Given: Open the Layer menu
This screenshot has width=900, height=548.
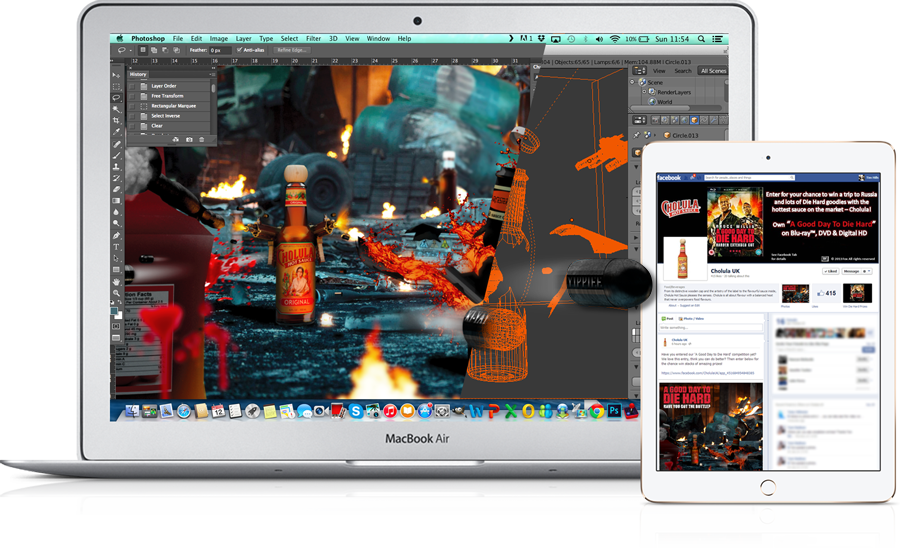Looking at the screenshot, I should pyautogui.click(x=243, y=39).
